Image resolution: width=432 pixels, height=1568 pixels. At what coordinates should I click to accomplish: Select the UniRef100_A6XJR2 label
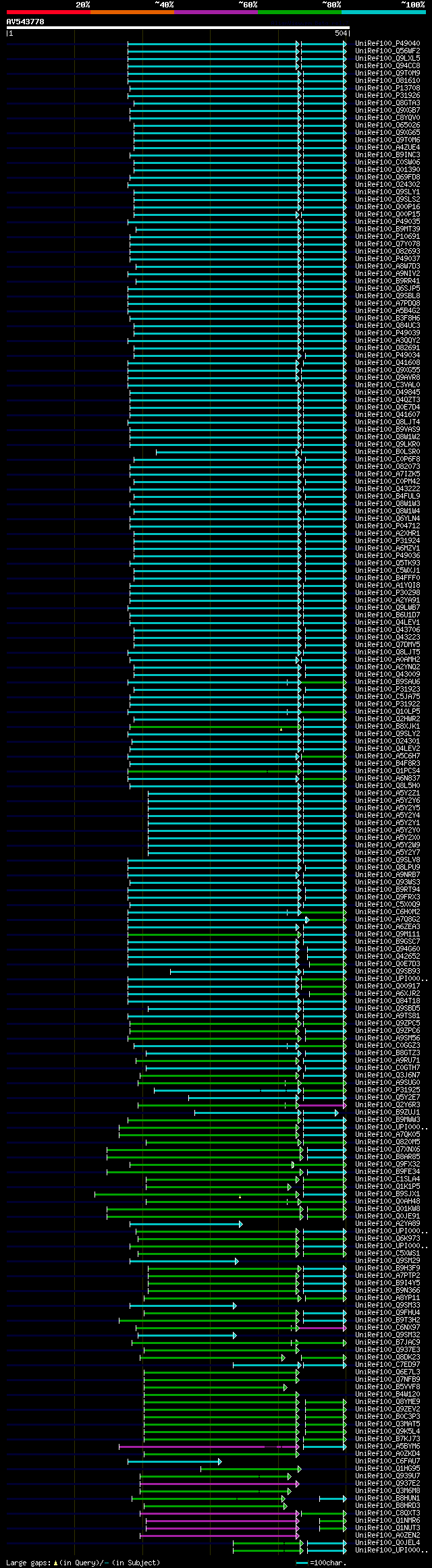pos(387,993)
